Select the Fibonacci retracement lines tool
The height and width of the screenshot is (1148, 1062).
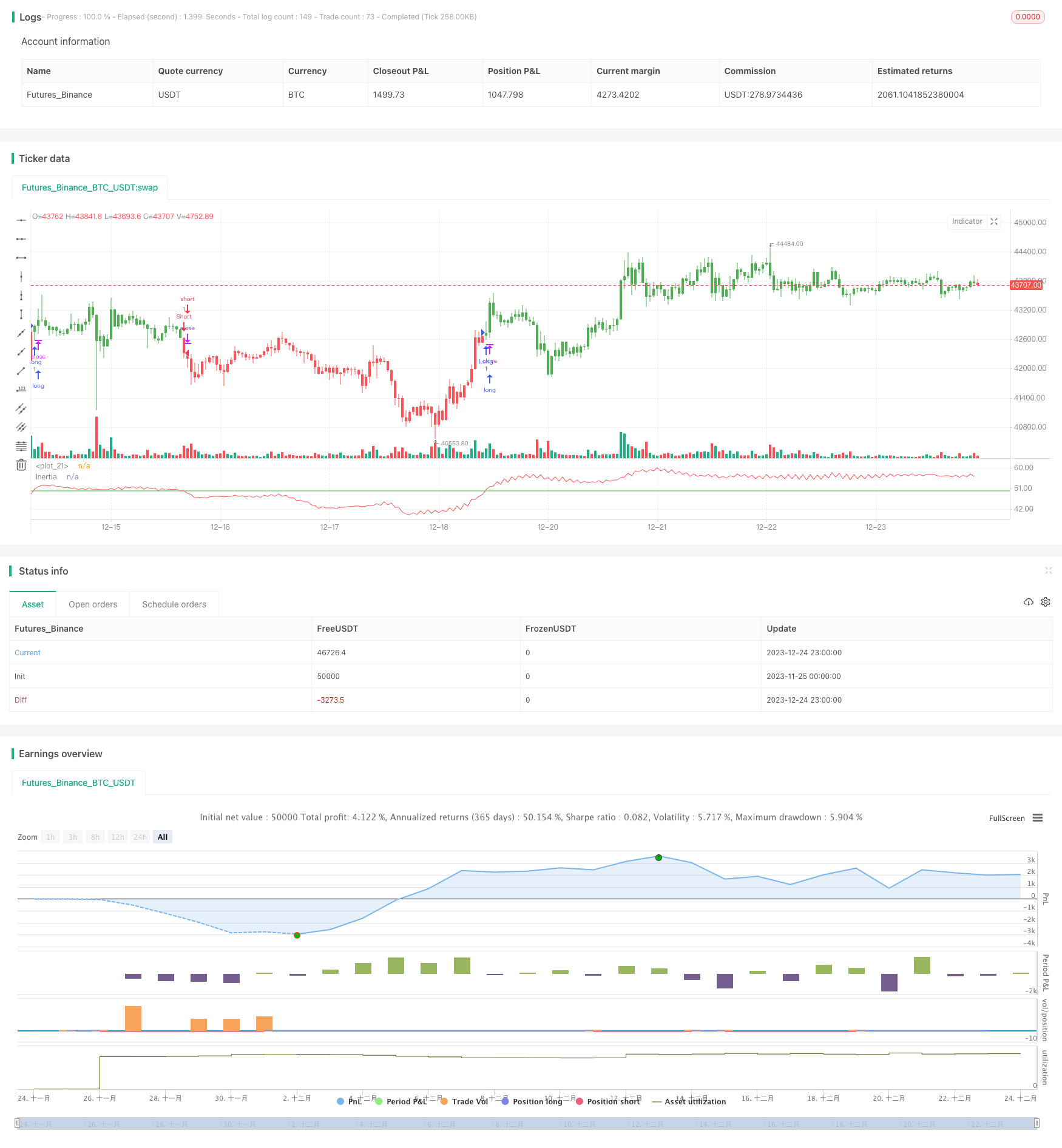click(x=21, y=446)
